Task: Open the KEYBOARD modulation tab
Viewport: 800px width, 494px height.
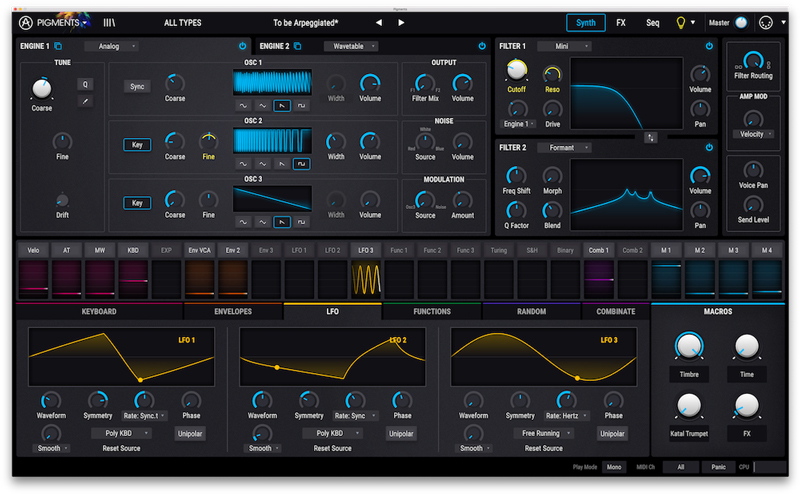Action: pyautogui.click(x=99, y=311)
